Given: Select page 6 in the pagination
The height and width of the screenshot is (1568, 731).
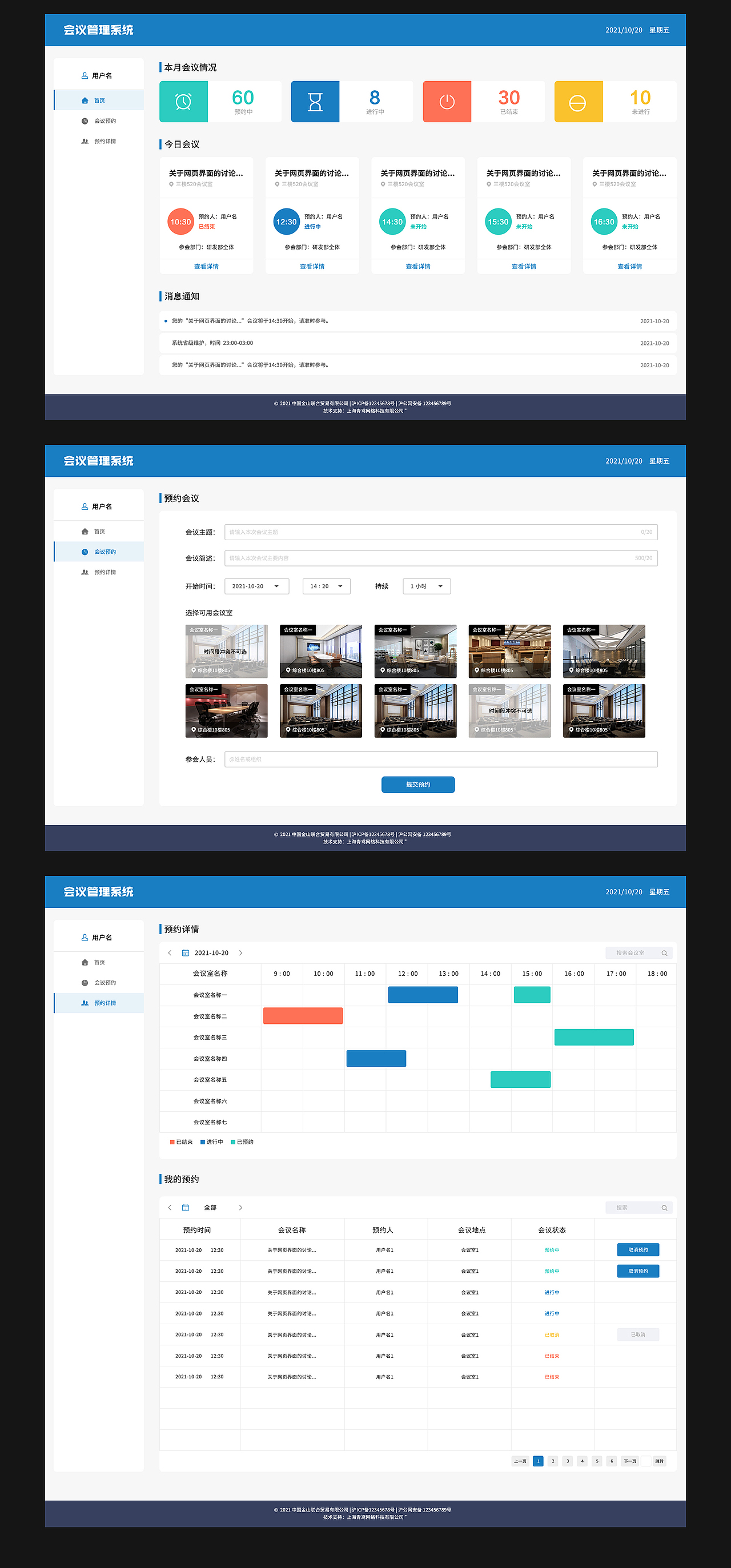Looking at the screenshot, I should click(612, 1461).
